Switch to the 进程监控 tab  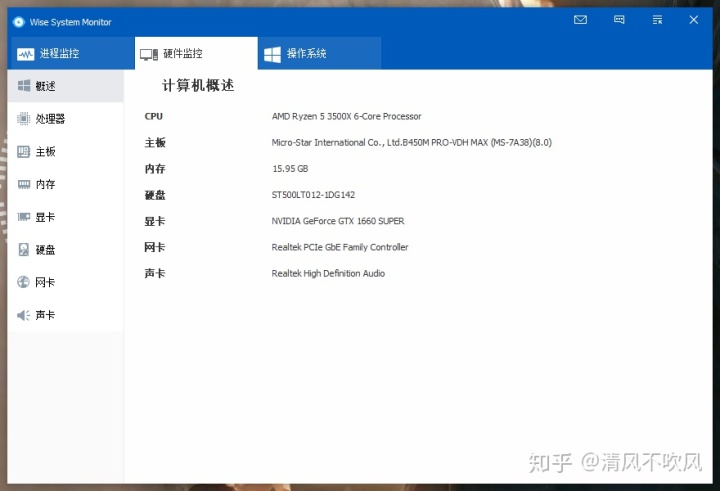pos(71,53)
